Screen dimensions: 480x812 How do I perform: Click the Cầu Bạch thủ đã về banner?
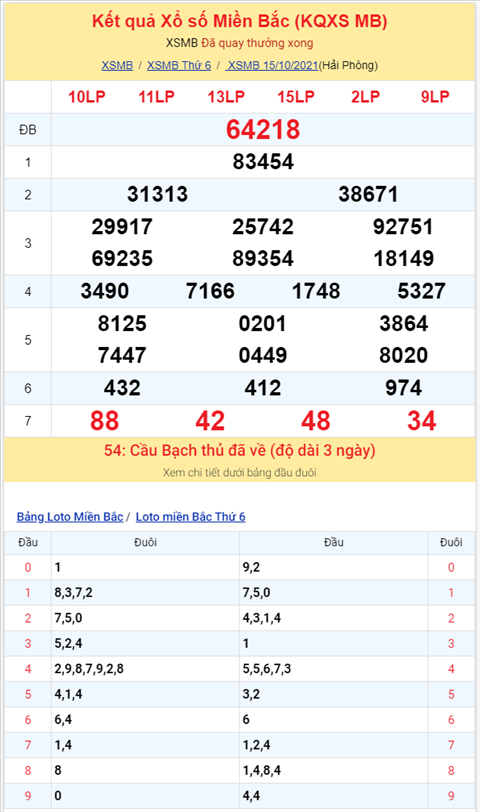pyautogui.click(x=240, y=451)
